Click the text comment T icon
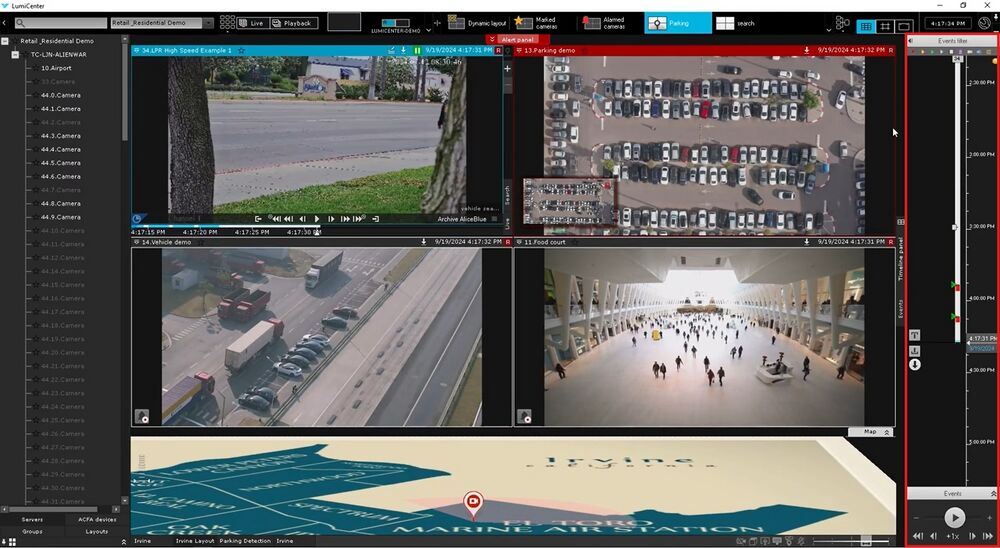1000x548 pixels. point(915,335)
